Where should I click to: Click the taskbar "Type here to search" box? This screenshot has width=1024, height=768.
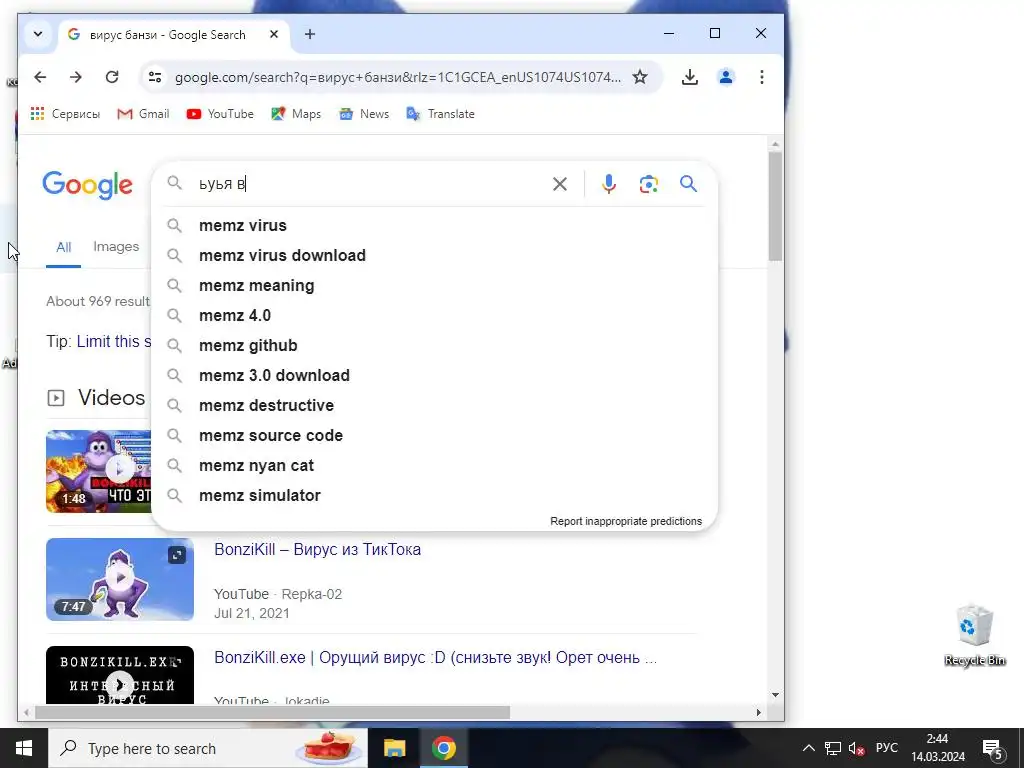pyautogui.click(x=208, y=748)
